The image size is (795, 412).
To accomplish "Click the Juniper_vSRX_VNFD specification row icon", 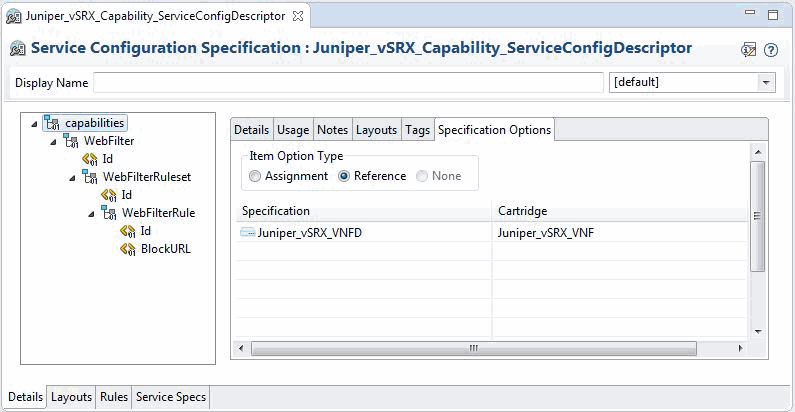I will [247, 233].
